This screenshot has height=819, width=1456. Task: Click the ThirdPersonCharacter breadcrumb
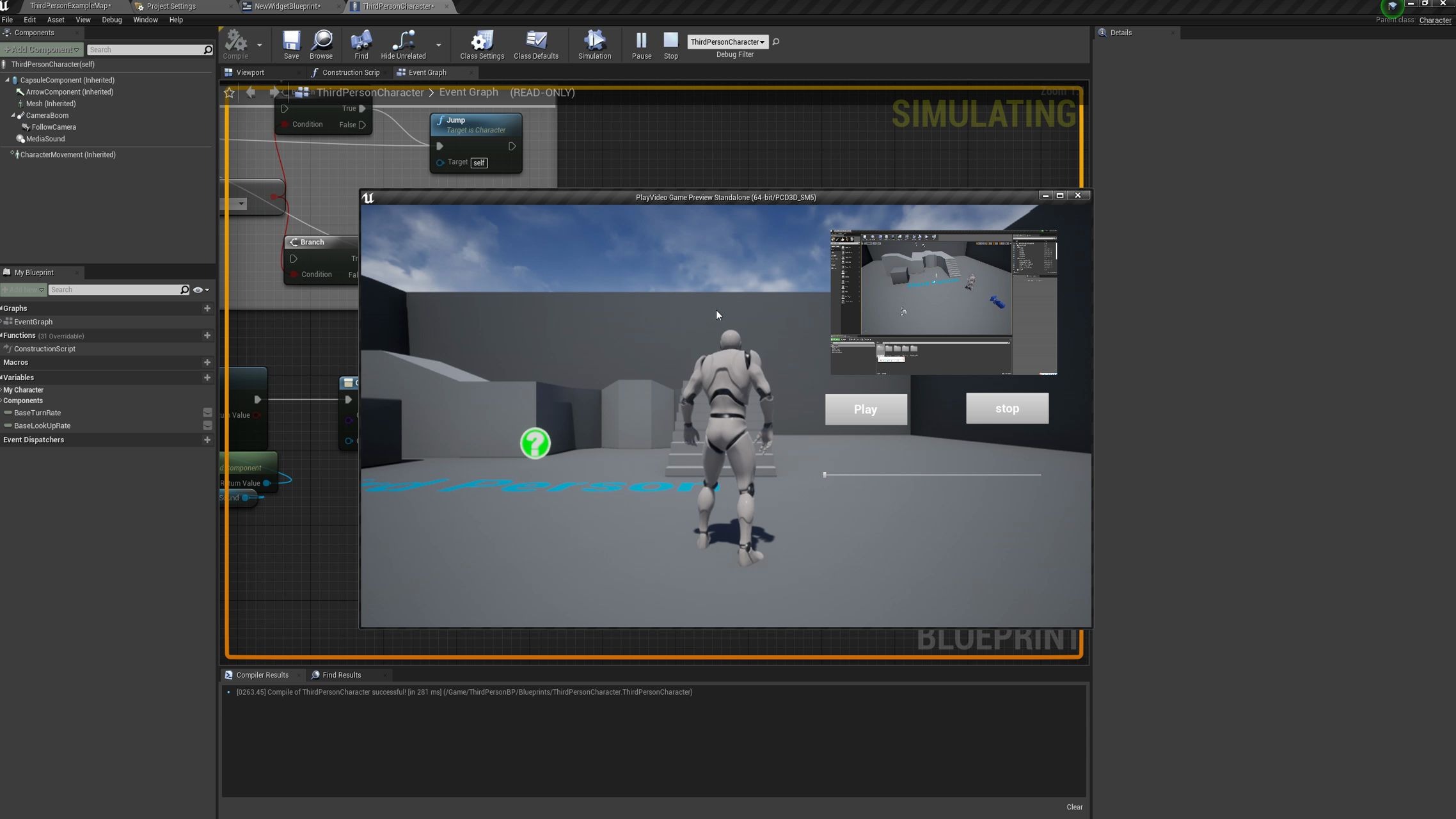pos(370,93)
